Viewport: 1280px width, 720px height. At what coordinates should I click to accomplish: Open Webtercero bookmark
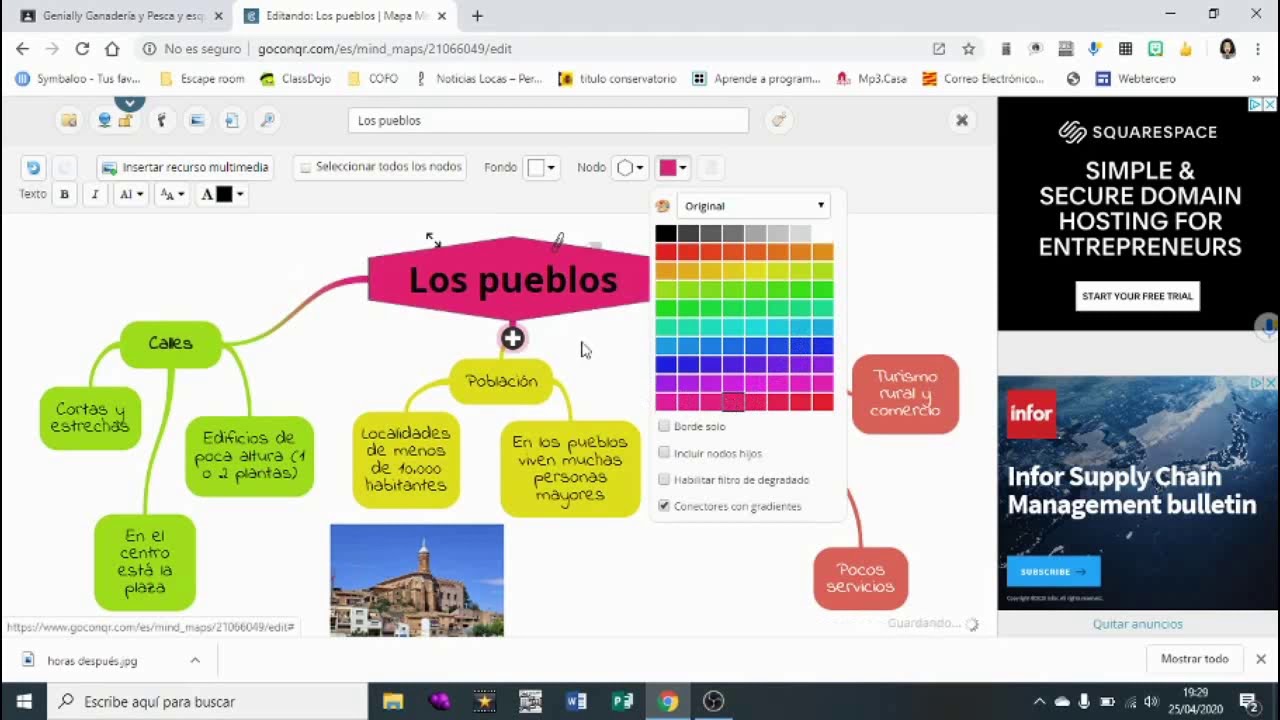click(x=1135, y=79)
